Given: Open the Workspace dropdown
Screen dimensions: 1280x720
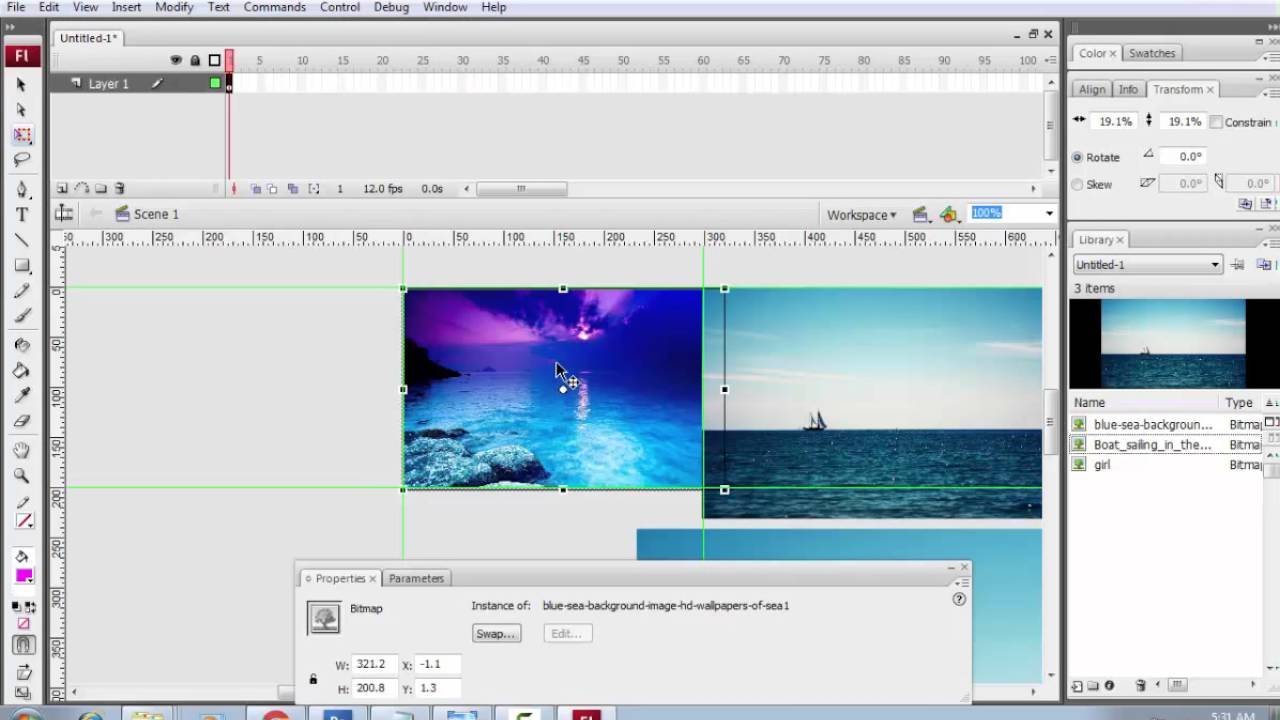Looking at the screenshot, I should coord(861,214).
